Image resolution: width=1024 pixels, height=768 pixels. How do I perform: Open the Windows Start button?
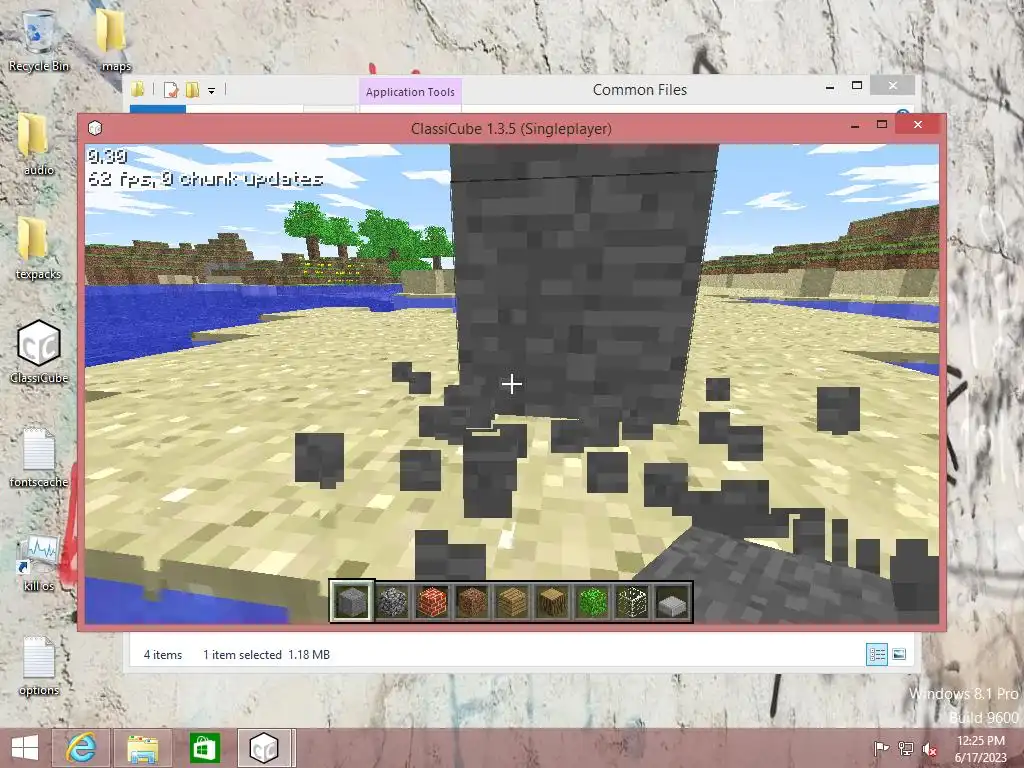25,748
